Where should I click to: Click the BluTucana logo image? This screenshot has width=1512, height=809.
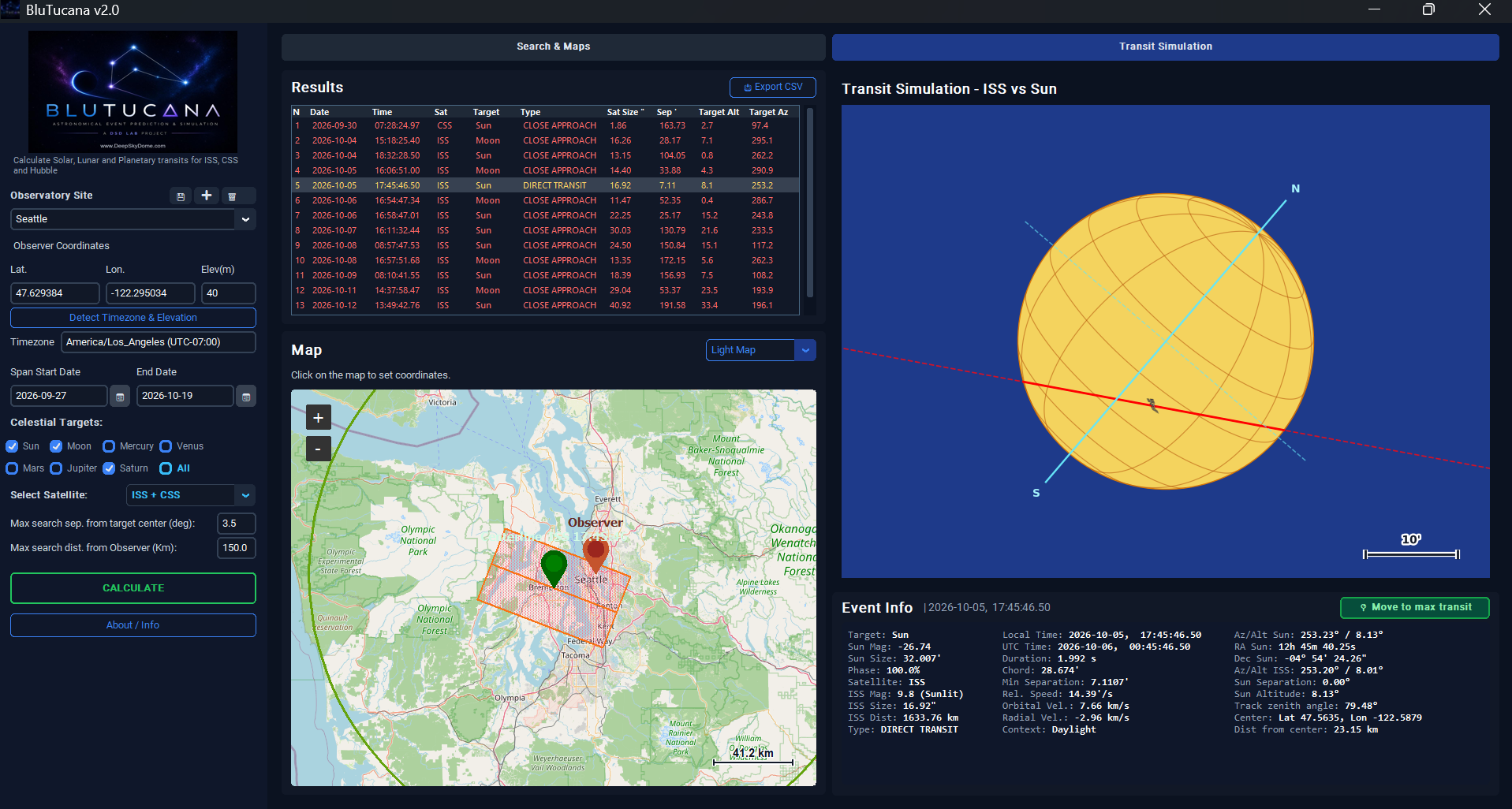tap(133, 91)
